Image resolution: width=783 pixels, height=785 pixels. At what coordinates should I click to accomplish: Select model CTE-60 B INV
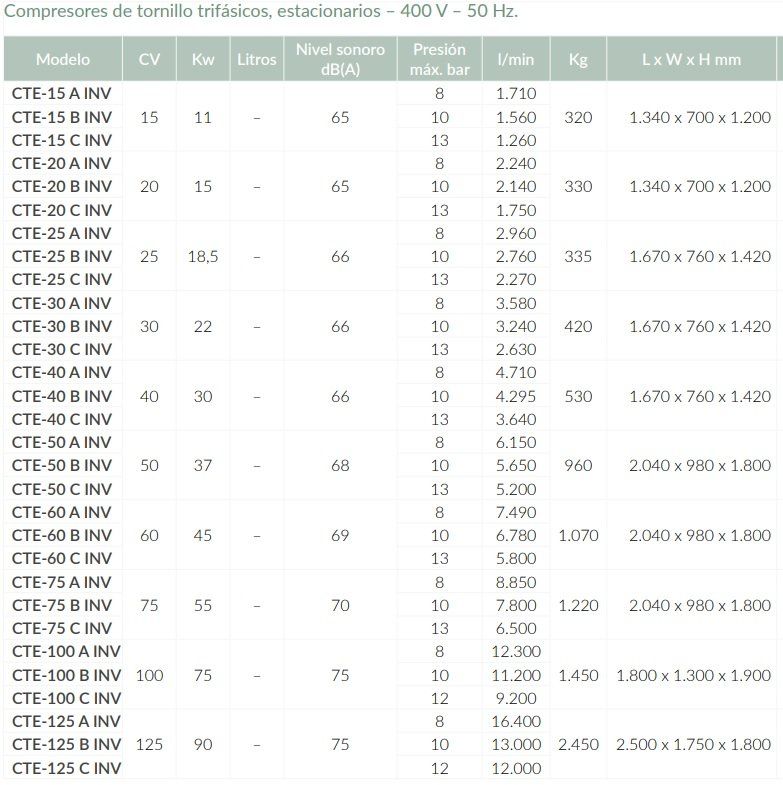click(62, 535)
